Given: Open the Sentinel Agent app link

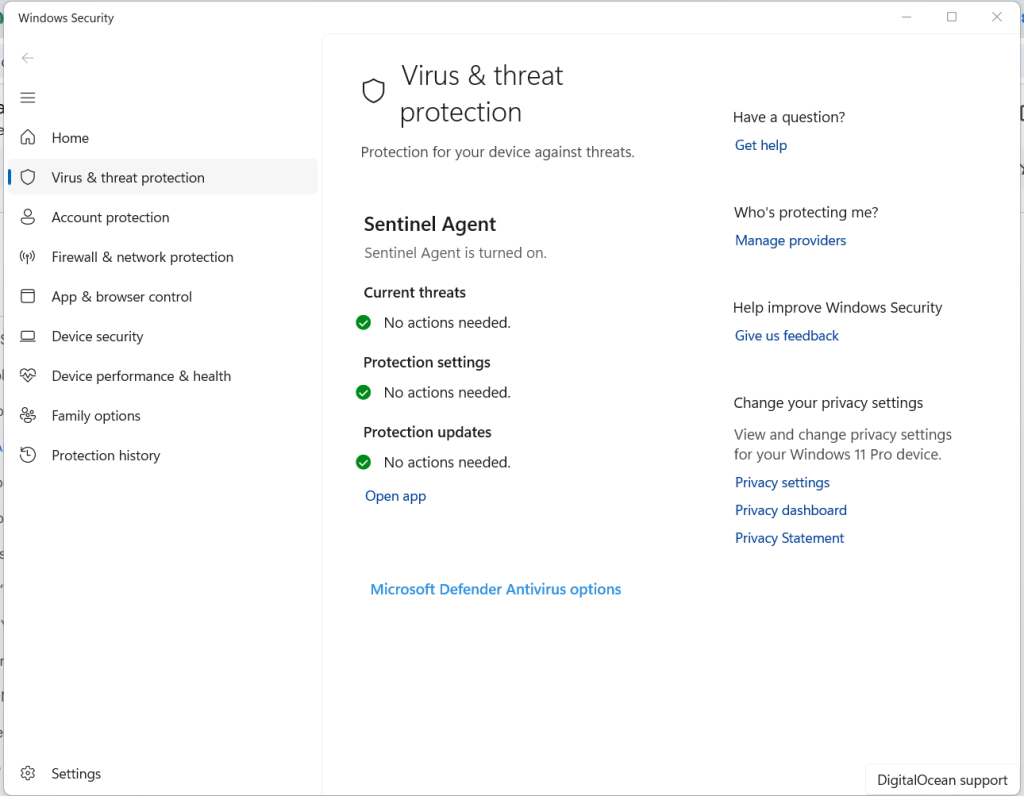Looking at the screenshot, I should (x=395, y=496).
